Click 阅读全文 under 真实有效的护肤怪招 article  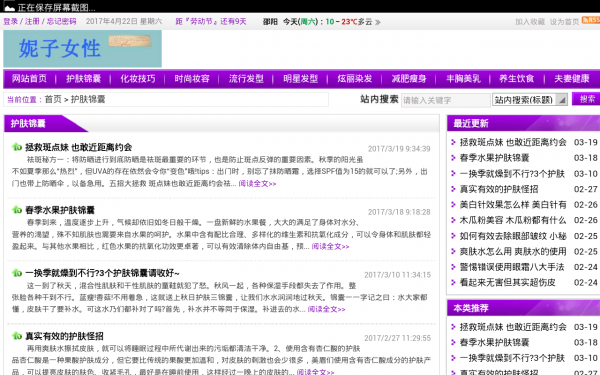[315, 372]
